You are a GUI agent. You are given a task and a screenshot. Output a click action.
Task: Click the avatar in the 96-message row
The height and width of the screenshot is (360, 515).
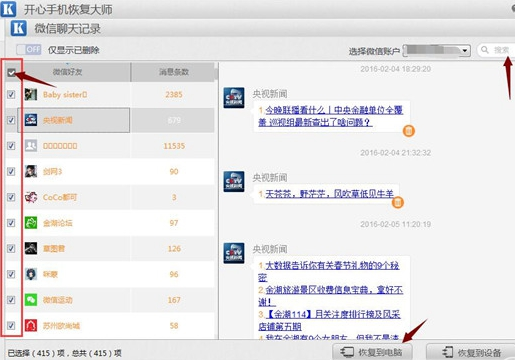tap(31, 274)
